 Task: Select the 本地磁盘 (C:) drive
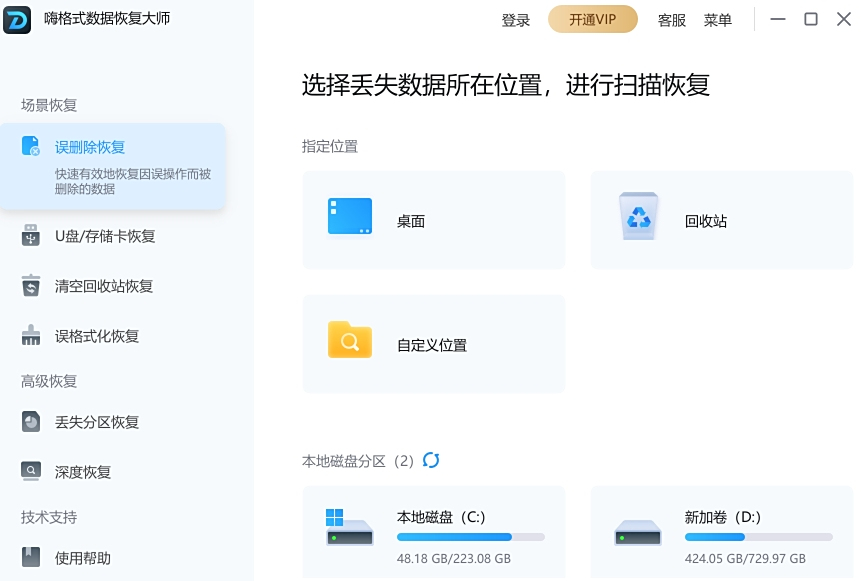433,530
